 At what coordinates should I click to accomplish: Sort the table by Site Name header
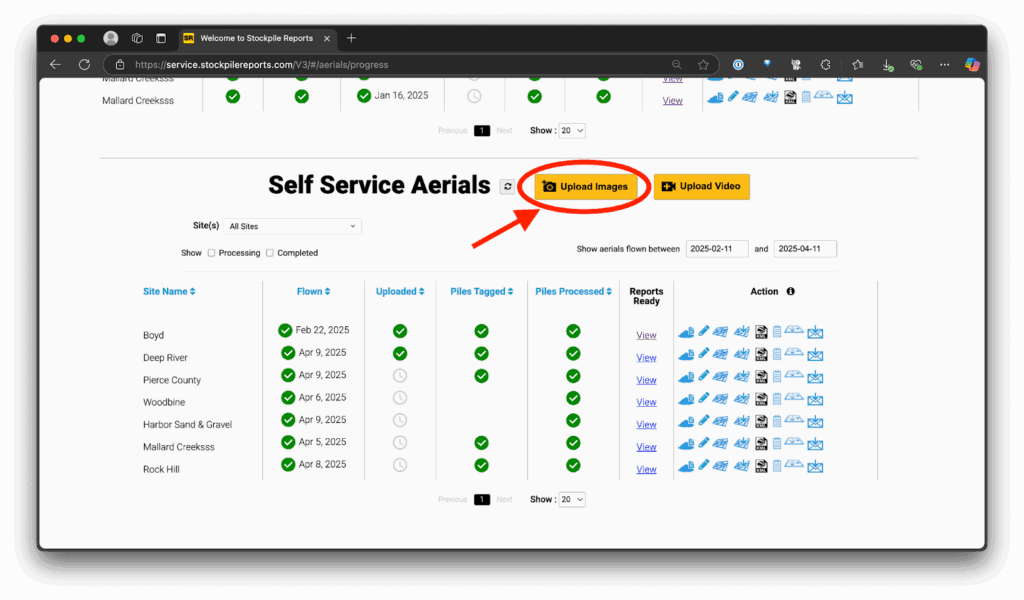click(169, 292)
